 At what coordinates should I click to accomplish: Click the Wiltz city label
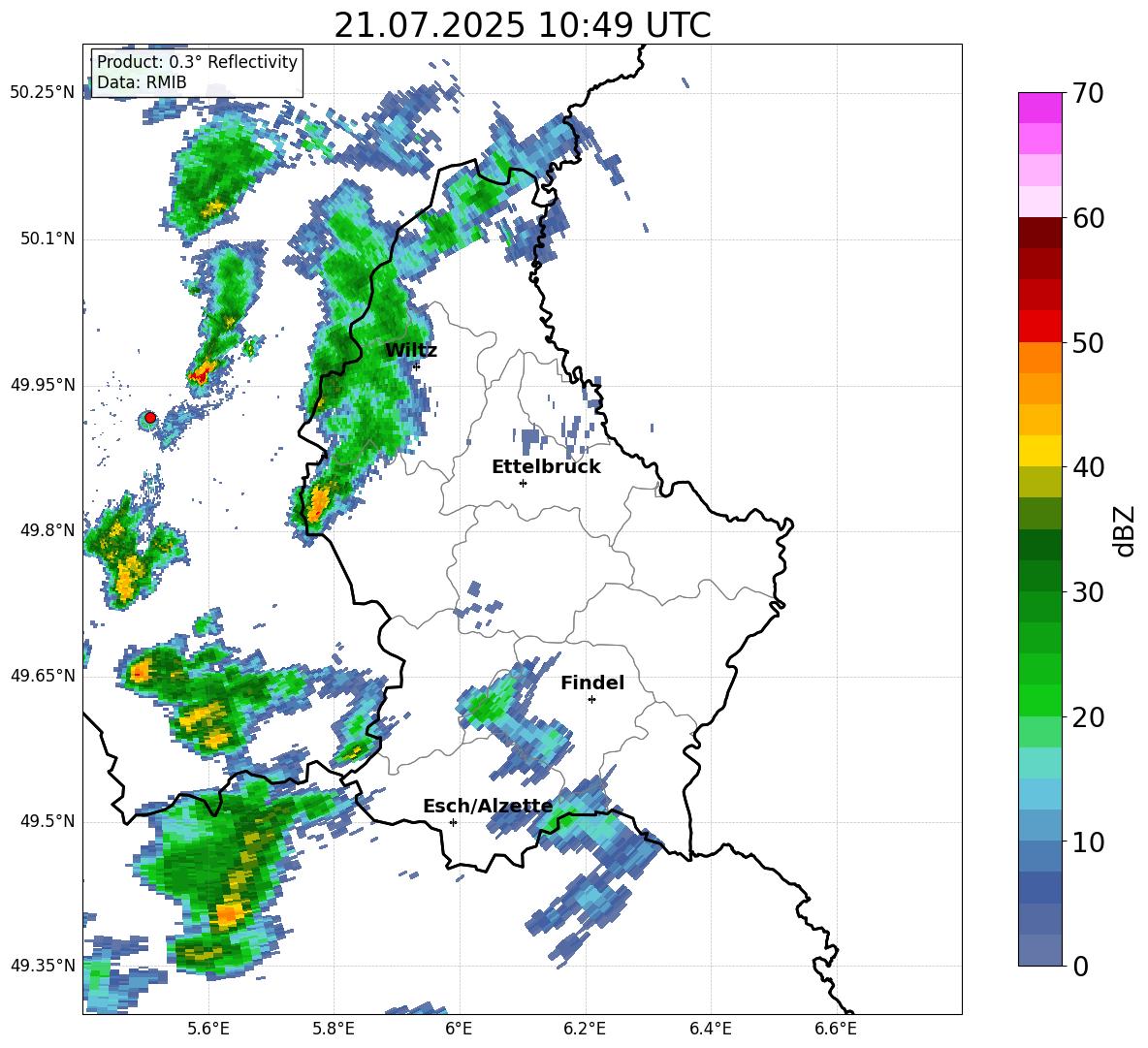click(411, 351)
